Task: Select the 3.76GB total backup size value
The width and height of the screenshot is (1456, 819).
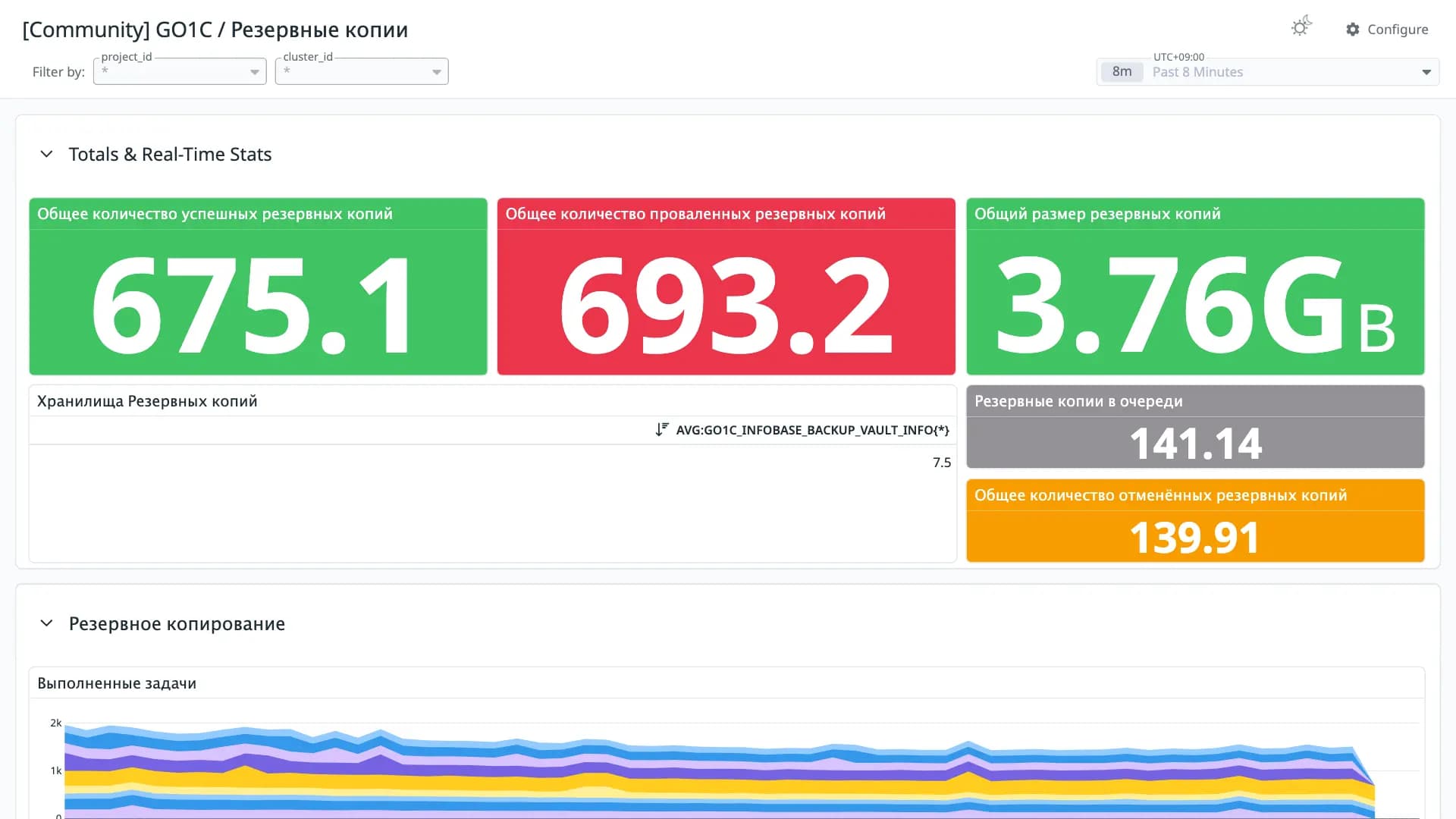Action: [x=1195, y=305]
